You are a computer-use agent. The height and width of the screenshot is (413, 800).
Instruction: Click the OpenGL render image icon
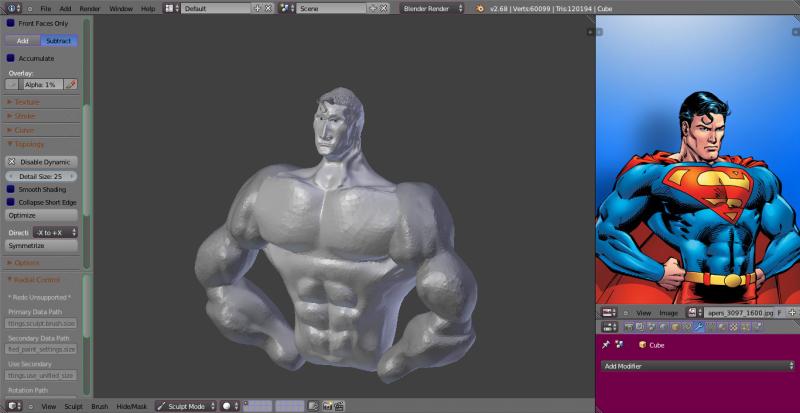point(327,406)
